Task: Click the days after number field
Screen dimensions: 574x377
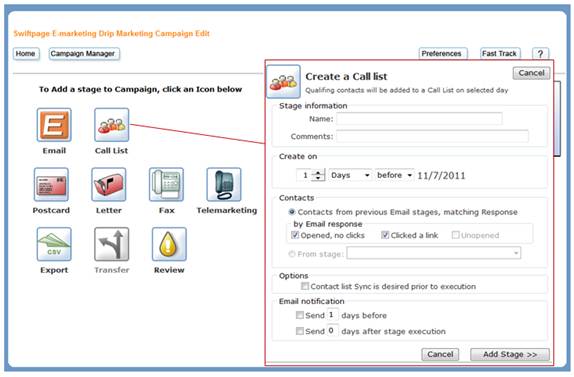Action: click(x=332, y=331)
